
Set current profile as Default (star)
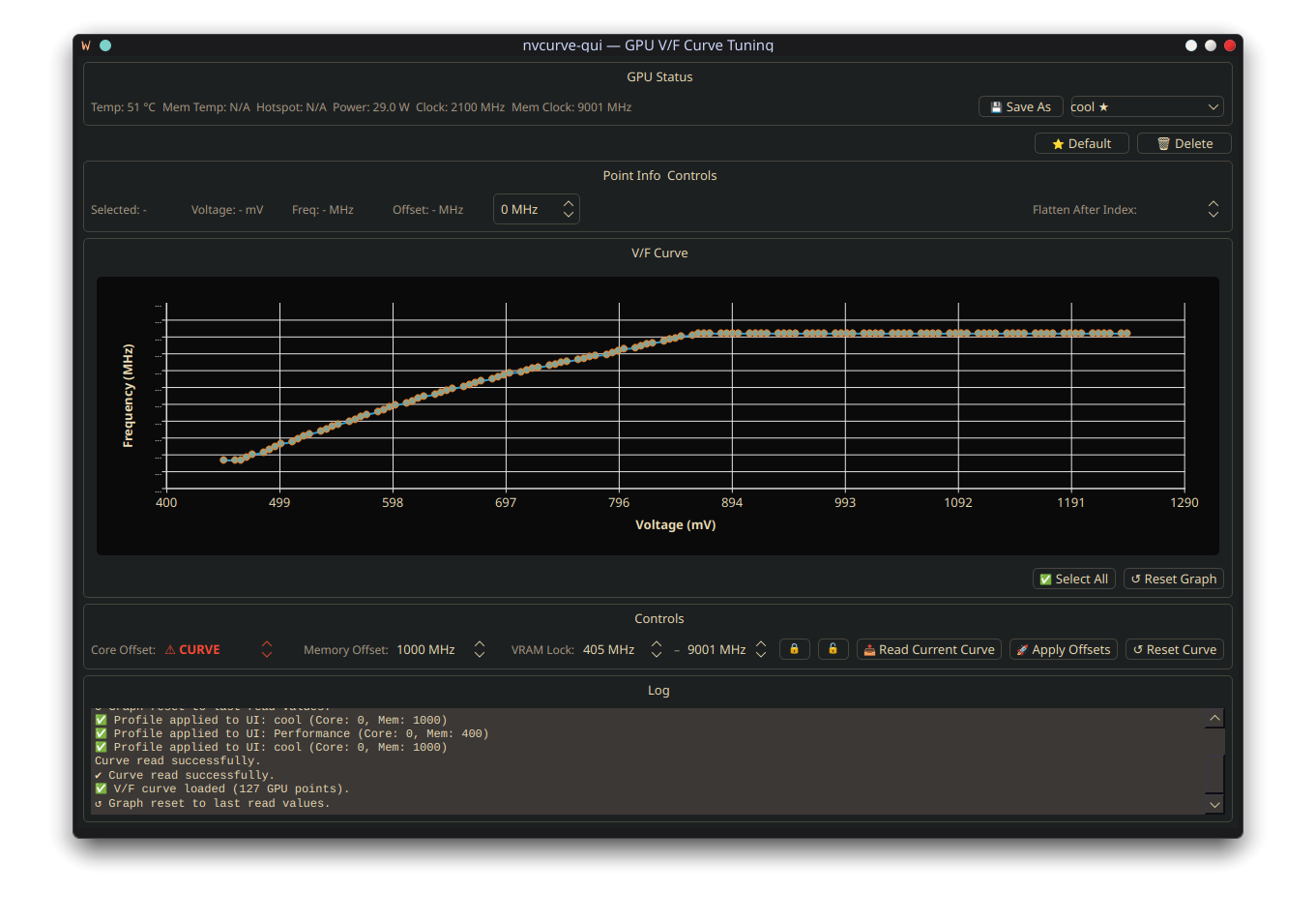[1081, 143]
